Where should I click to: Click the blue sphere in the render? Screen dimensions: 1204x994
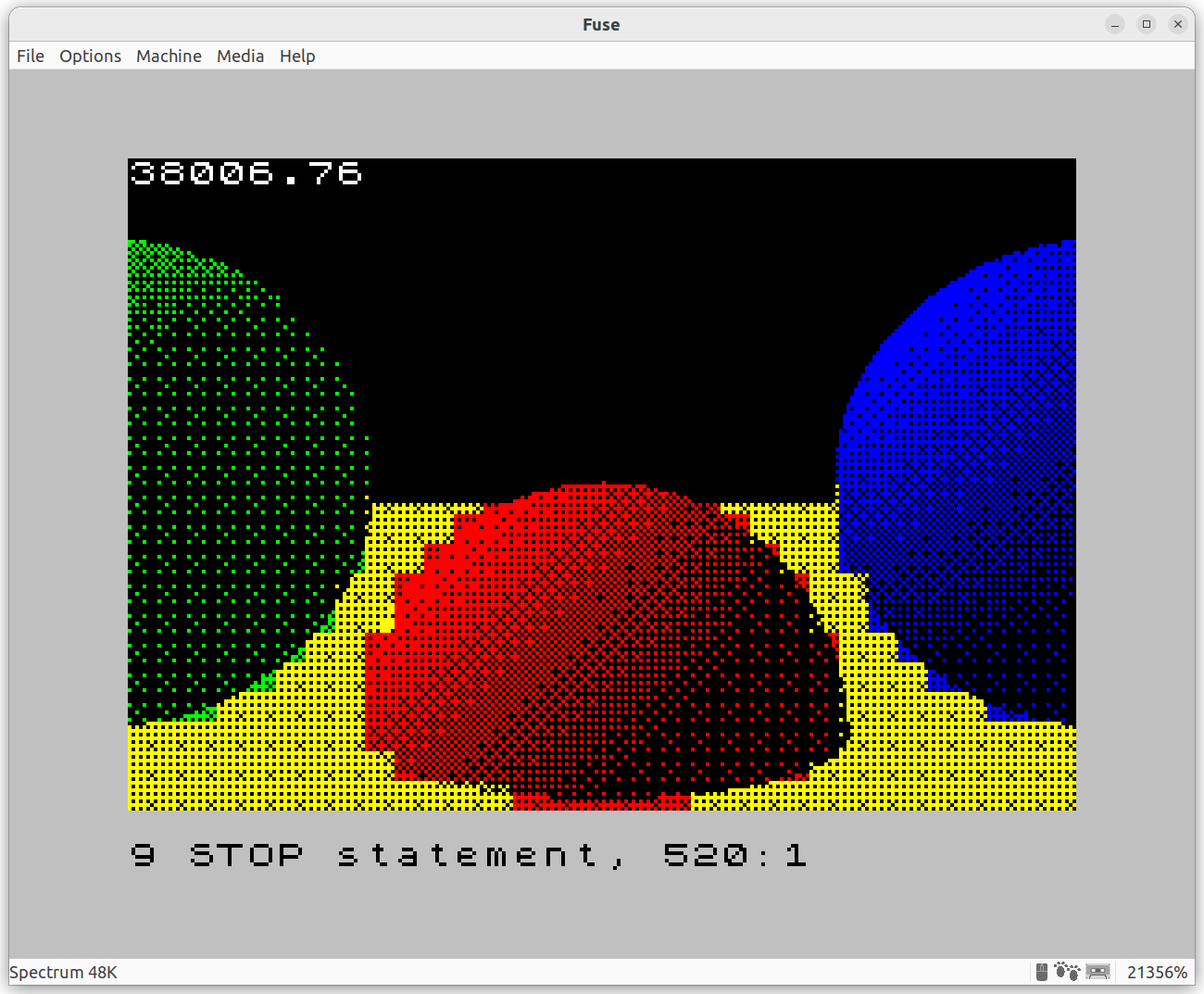pos(956,482)
